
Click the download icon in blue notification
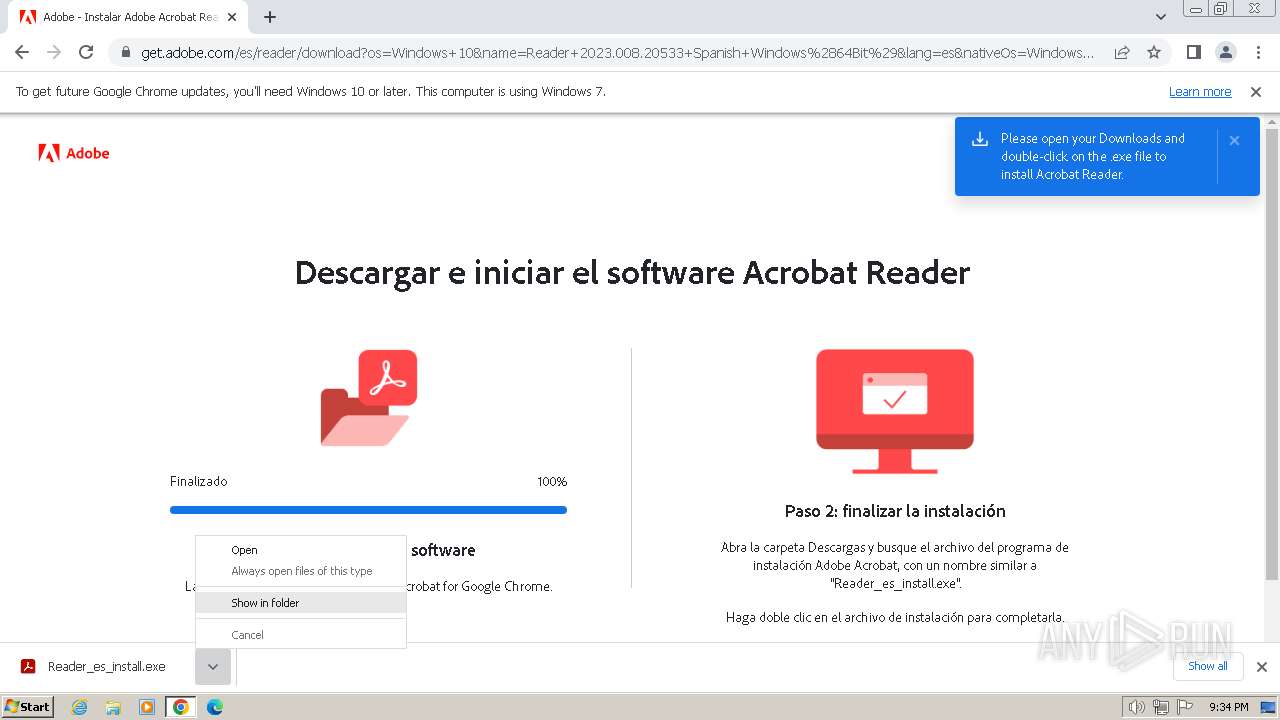point(980,140)
